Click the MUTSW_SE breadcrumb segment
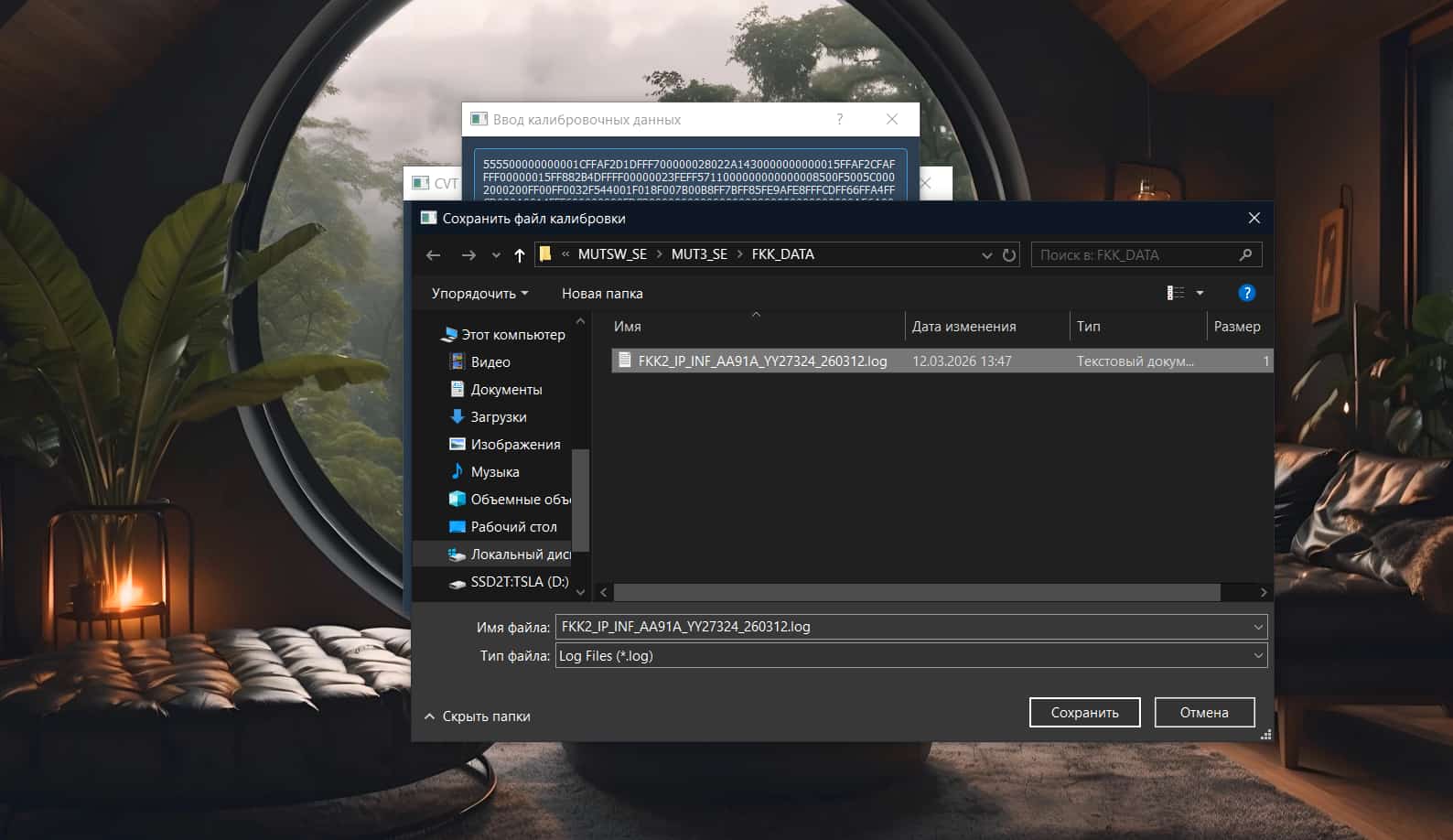 point(612,254)
